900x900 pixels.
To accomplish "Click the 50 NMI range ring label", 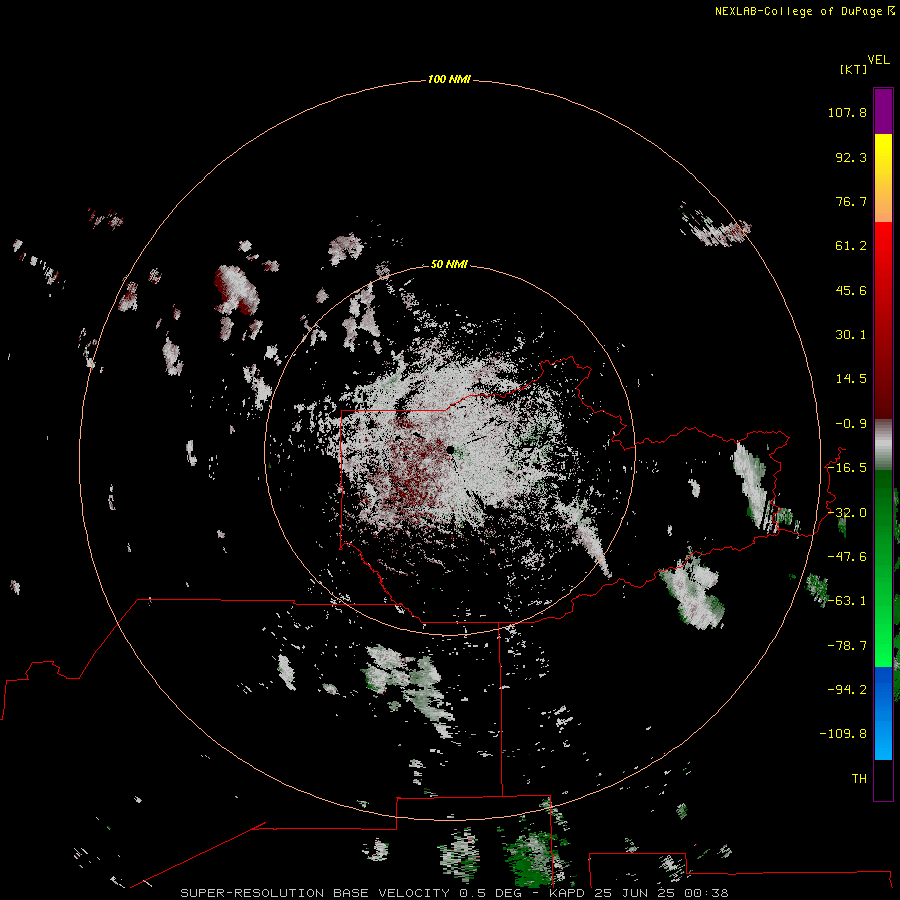I will [x=449, y=264].
